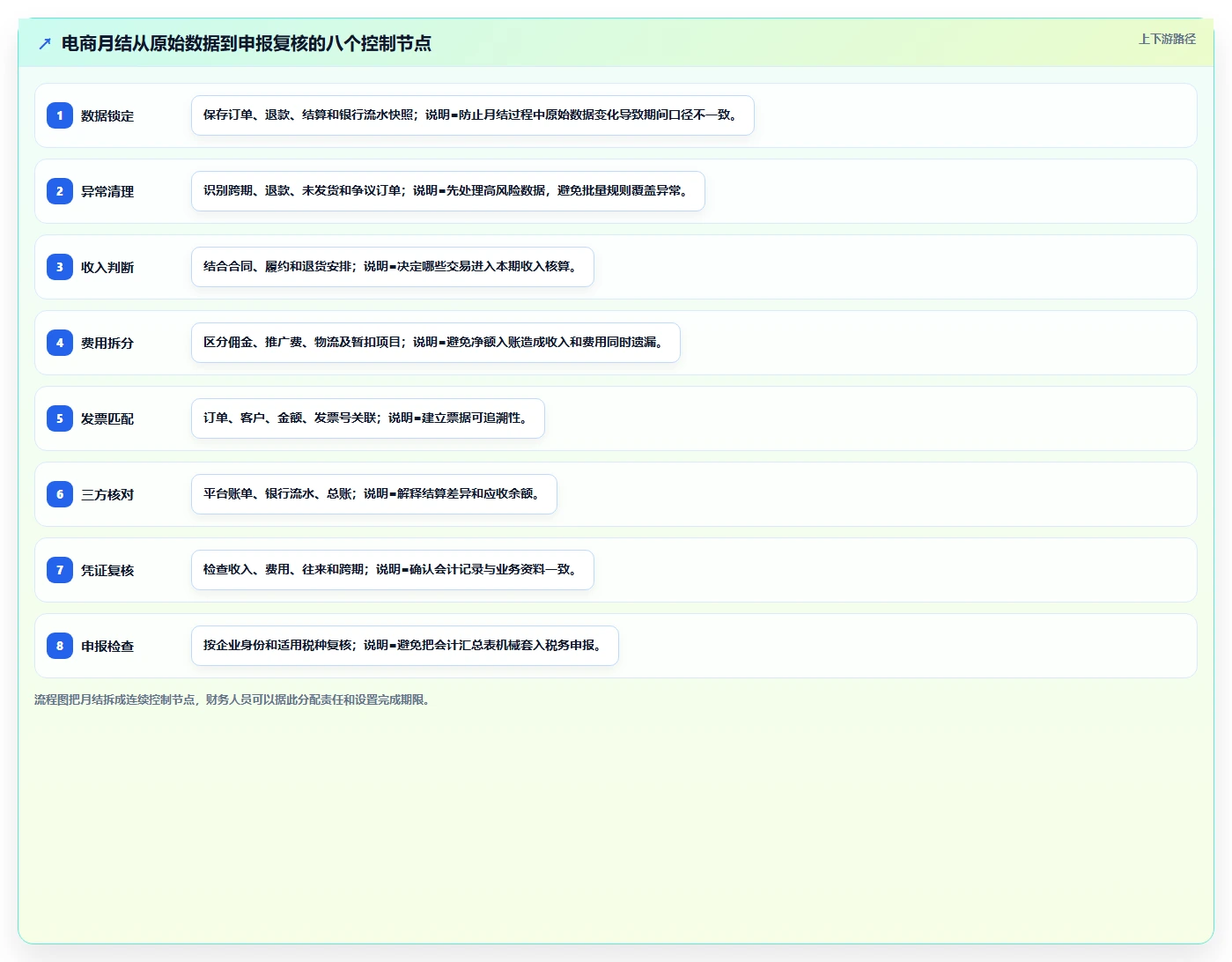Click the description box starting 按企业身份
1232x962 pixels.
pos(405,646)
